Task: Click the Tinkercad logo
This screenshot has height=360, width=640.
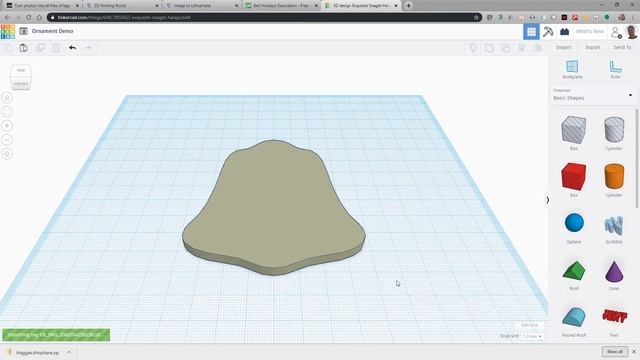Action: 8,31
